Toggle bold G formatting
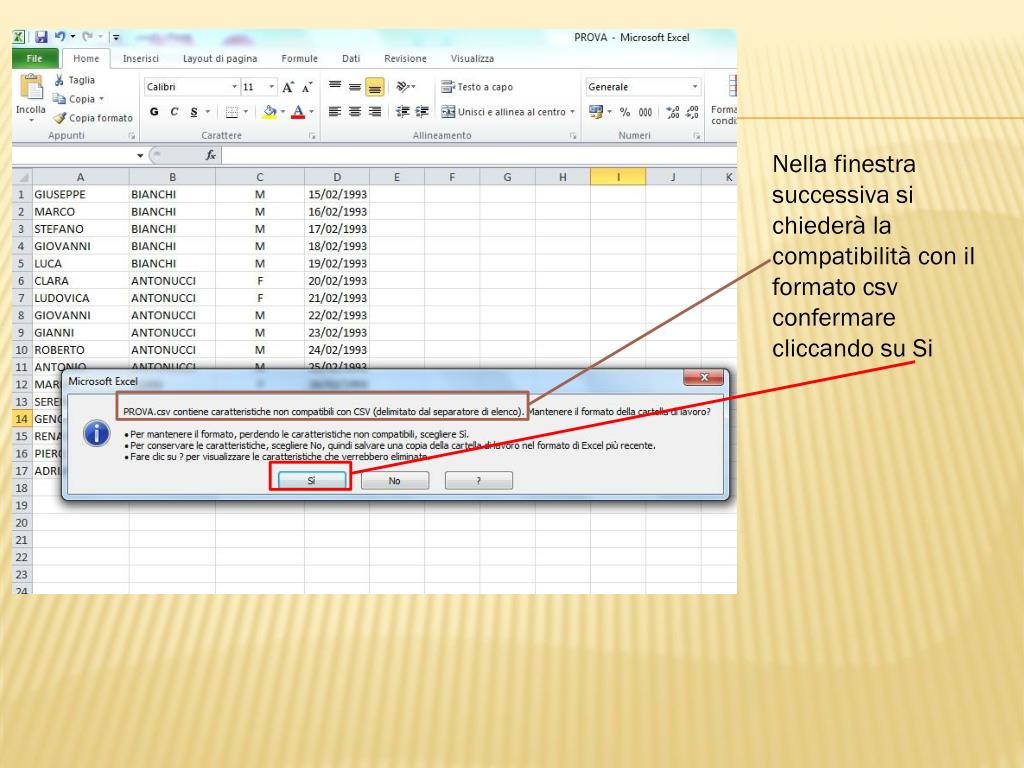Image resolution: width=1024 pixels, height=768 pixels. 154,112
